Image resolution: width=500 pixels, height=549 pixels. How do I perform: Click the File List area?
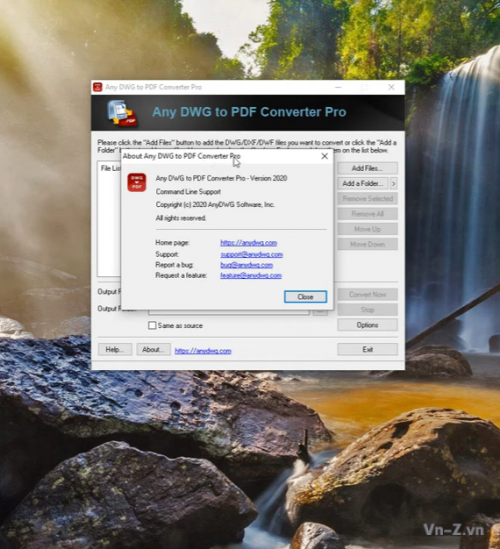pos(109,219)
